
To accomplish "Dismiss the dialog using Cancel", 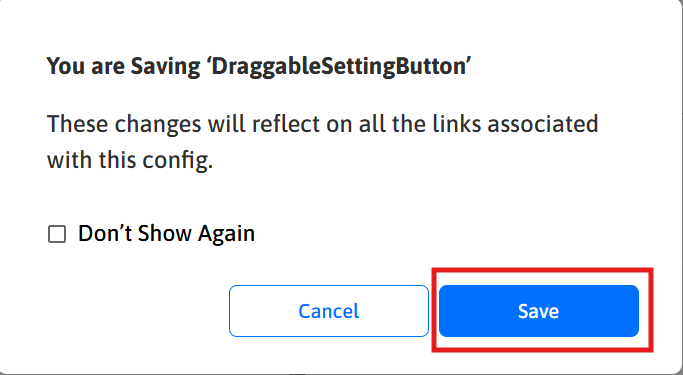I will click(x=329, y=311).
